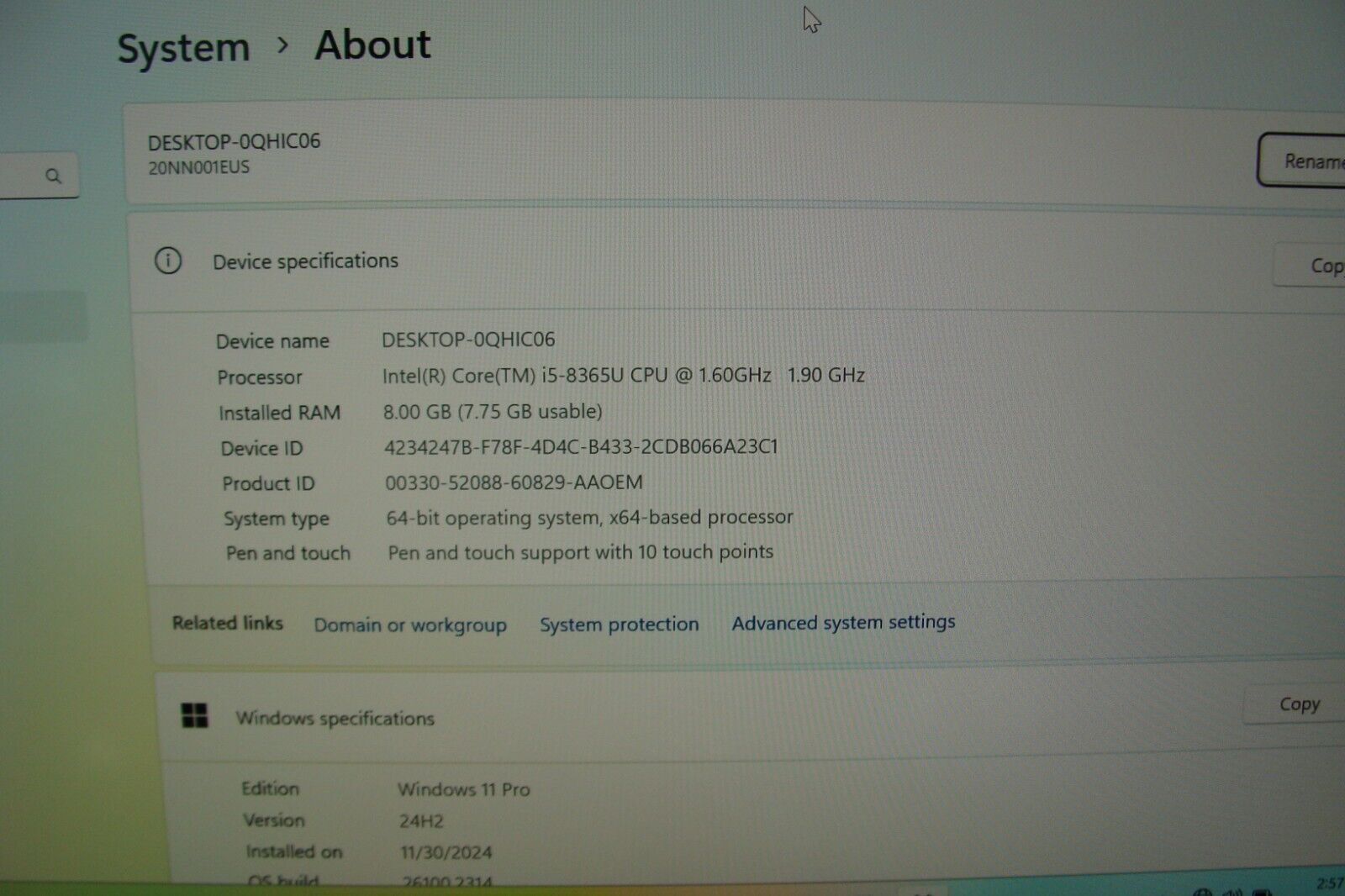Click the System type label
1345x896 pixels.
pos(277,519)
